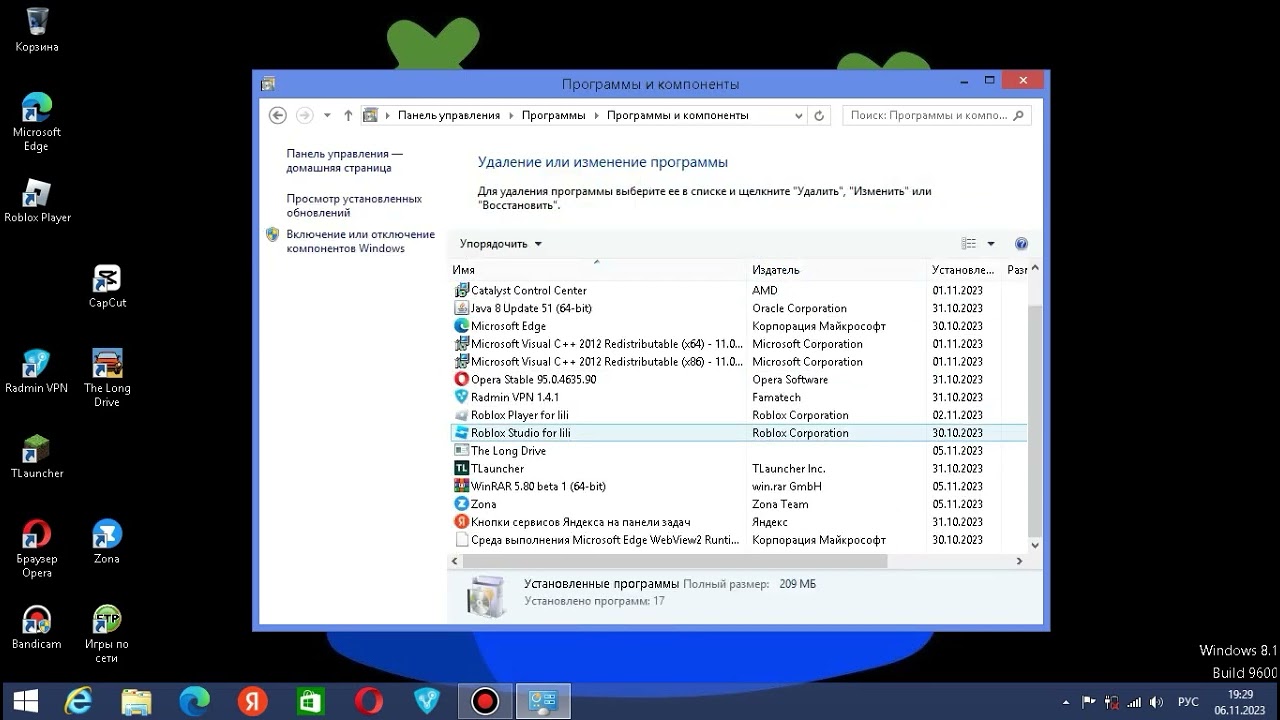Open Игры по сети desktop shortcut
The height and width of the screenshot is (720, 1280).
point(107,634)
